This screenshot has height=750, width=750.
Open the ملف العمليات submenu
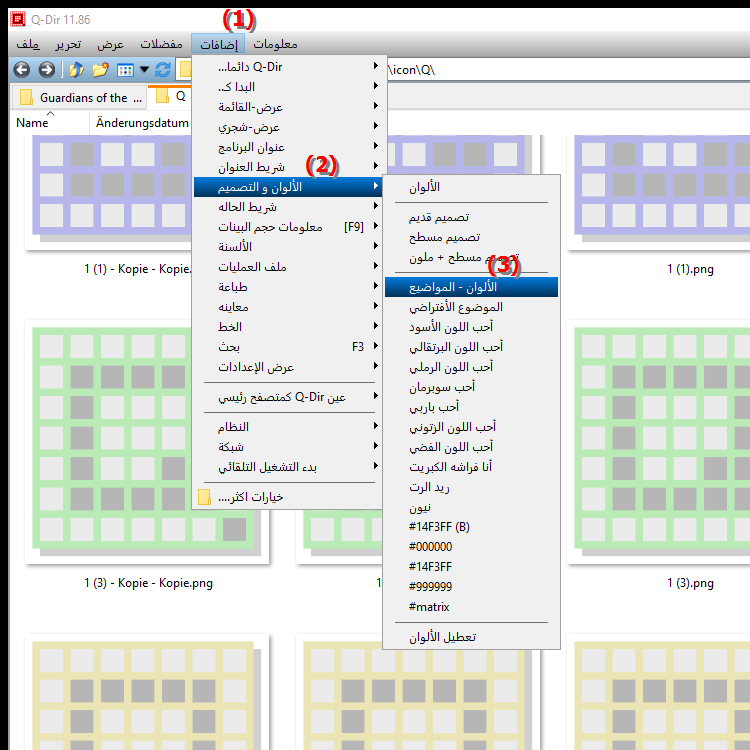click(x=287, y=267)
